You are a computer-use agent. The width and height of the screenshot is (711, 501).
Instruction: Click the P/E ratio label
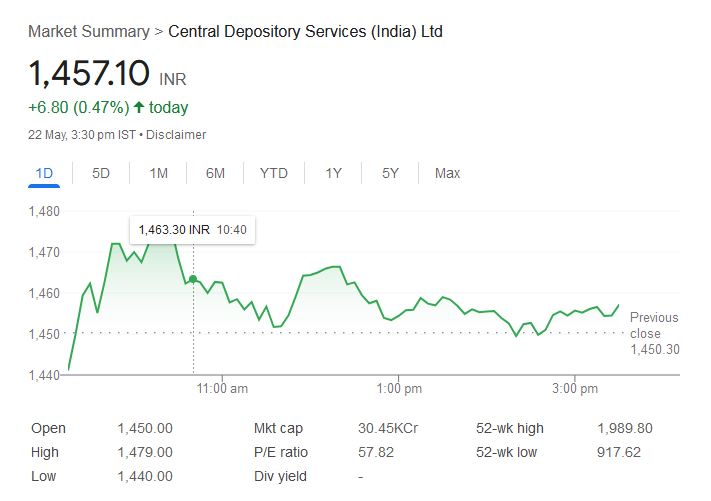point(281,452)
